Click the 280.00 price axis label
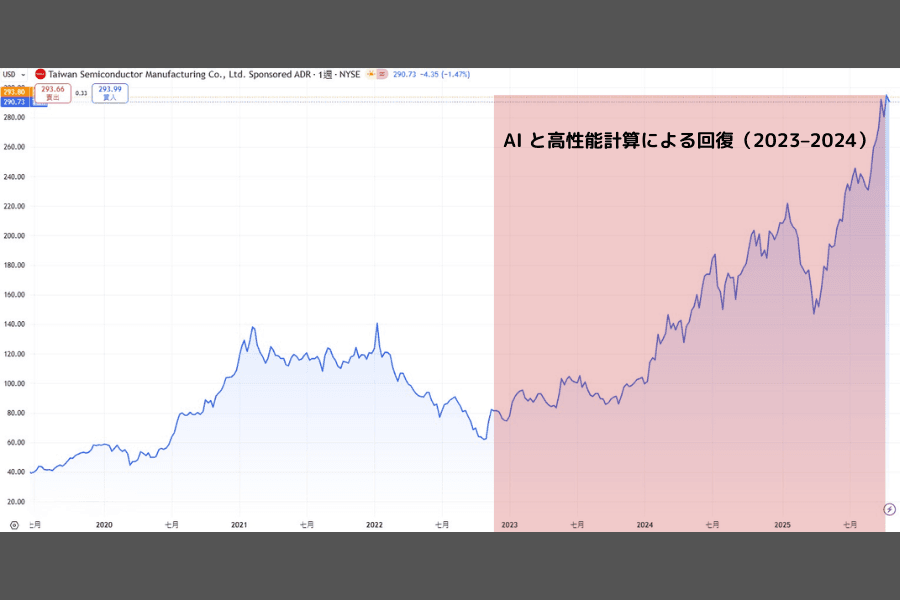Viewport: 900px width, 600px height. pyautogui.click(x=14, y=118)
